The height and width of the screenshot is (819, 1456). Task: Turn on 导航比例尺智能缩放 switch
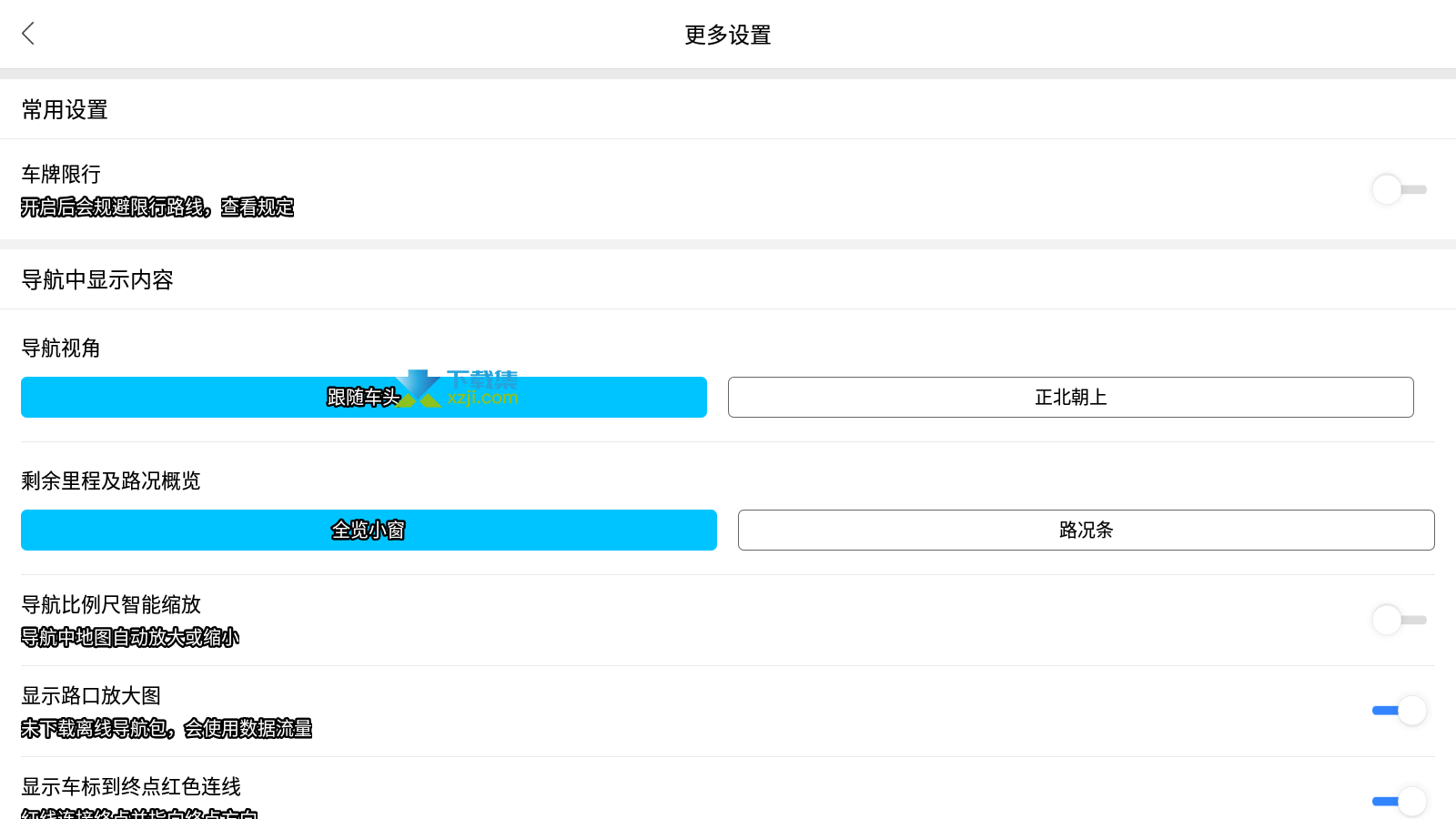click(1399, 620)
